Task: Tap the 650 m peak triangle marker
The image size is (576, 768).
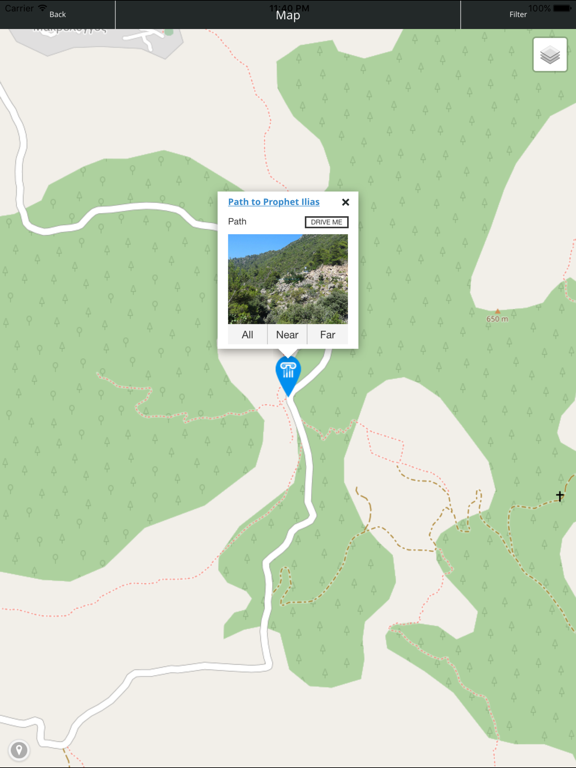Action: pos(497,311)
